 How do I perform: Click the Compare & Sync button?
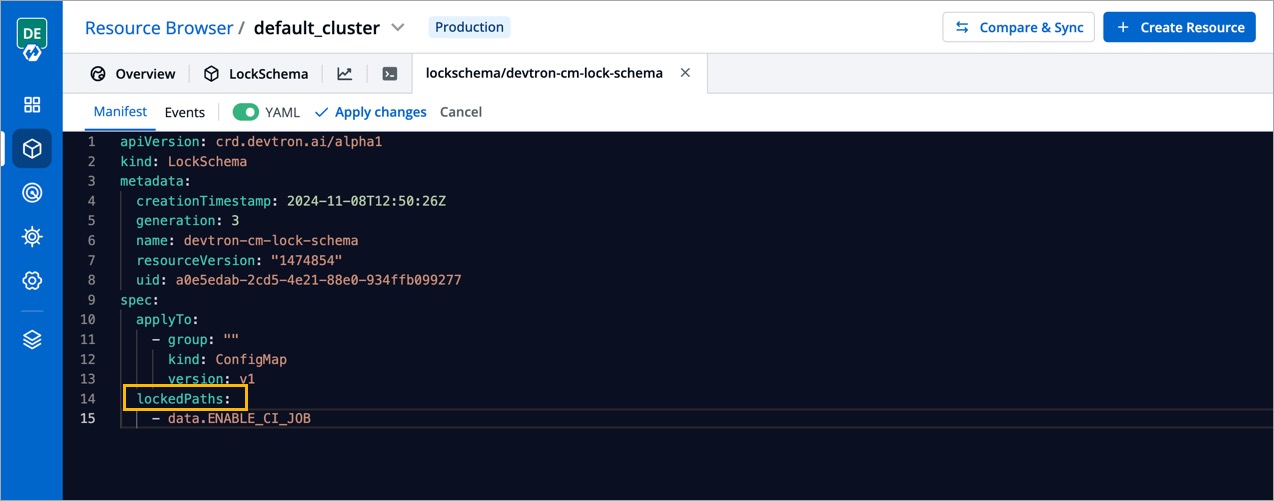point(1019,28)
